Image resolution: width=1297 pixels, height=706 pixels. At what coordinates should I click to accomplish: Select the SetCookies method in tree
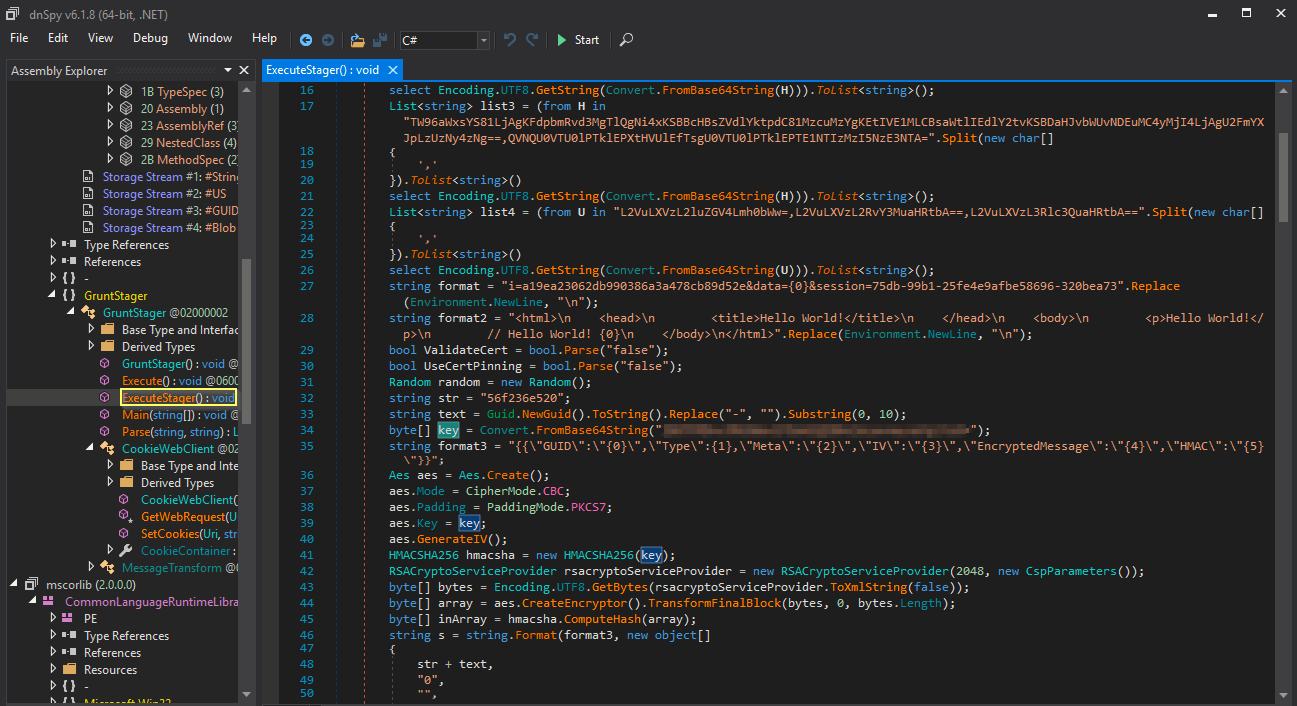[176, 534]
